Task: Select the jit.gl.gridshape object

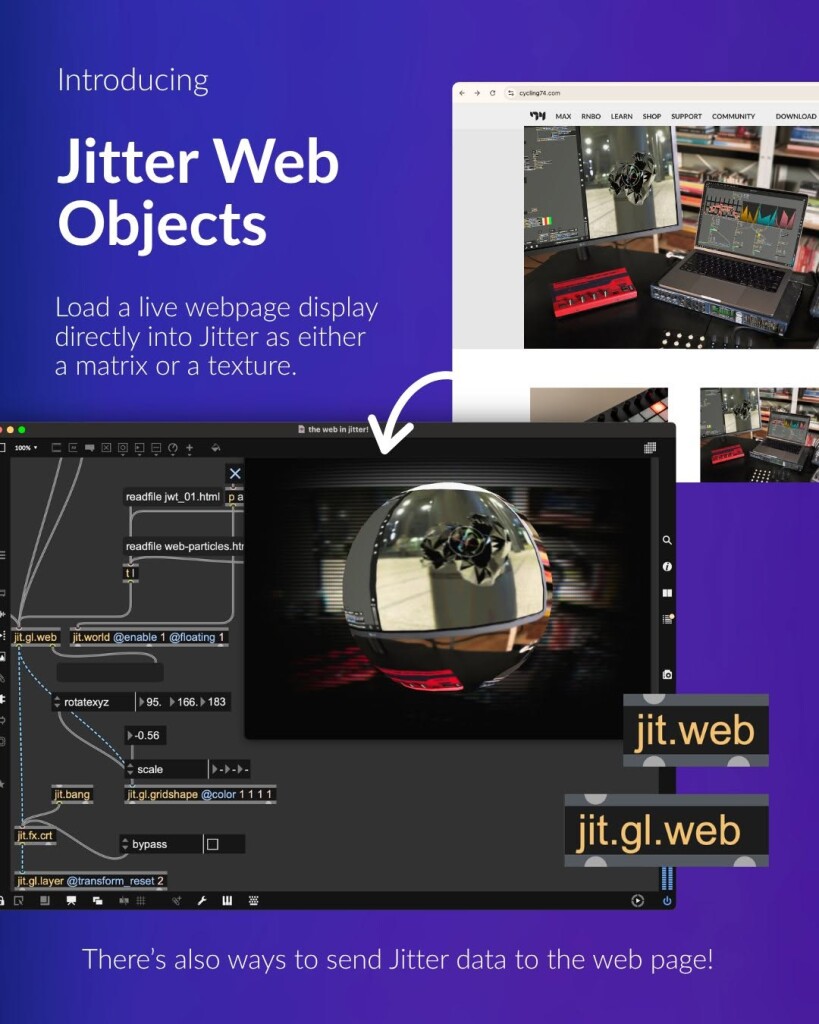Action: point(201,795)
